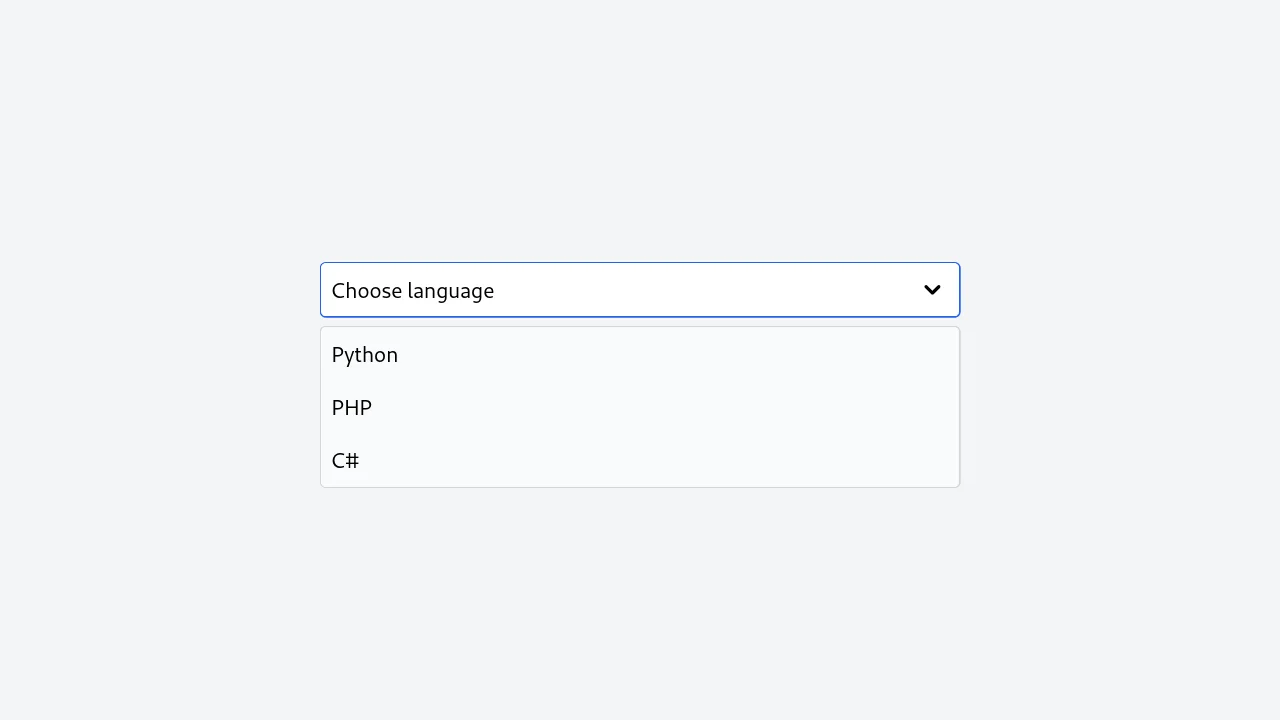This screenshot has width=1280, height=720.
Task: Click the chevron arrow in the language dropdown
Action: tap(932, 290)
